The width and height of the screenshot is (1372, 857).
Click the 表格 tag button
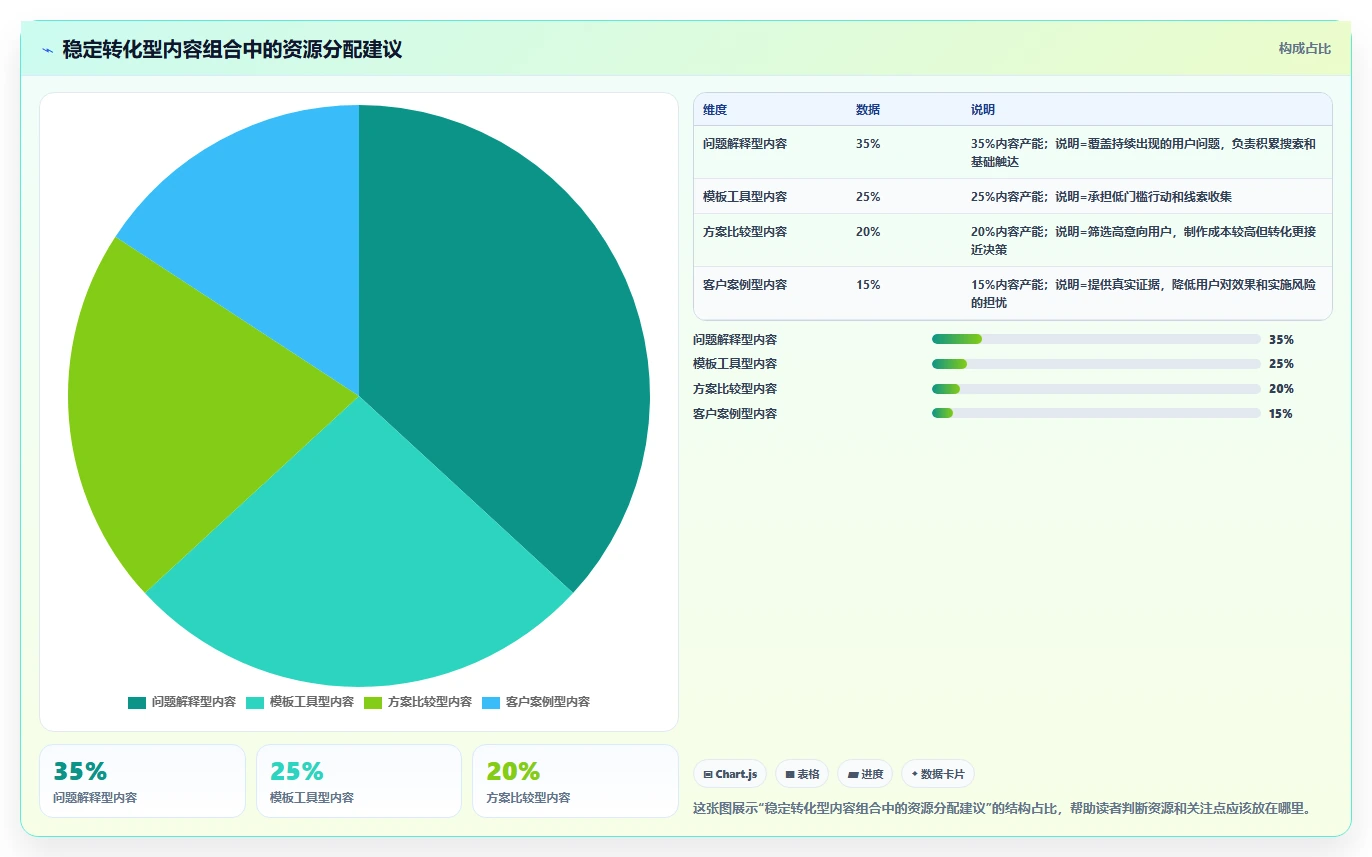click(x=802, y=774)
